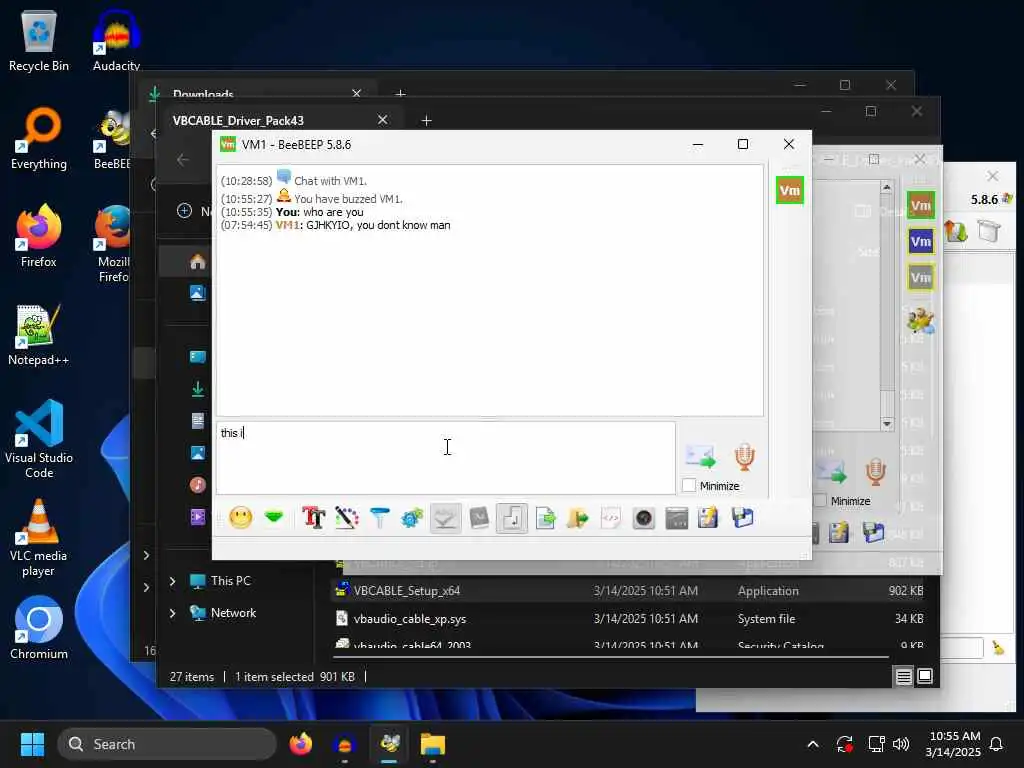
Task: Send the message with envelope arrow button
Action: tap(700, 456)
